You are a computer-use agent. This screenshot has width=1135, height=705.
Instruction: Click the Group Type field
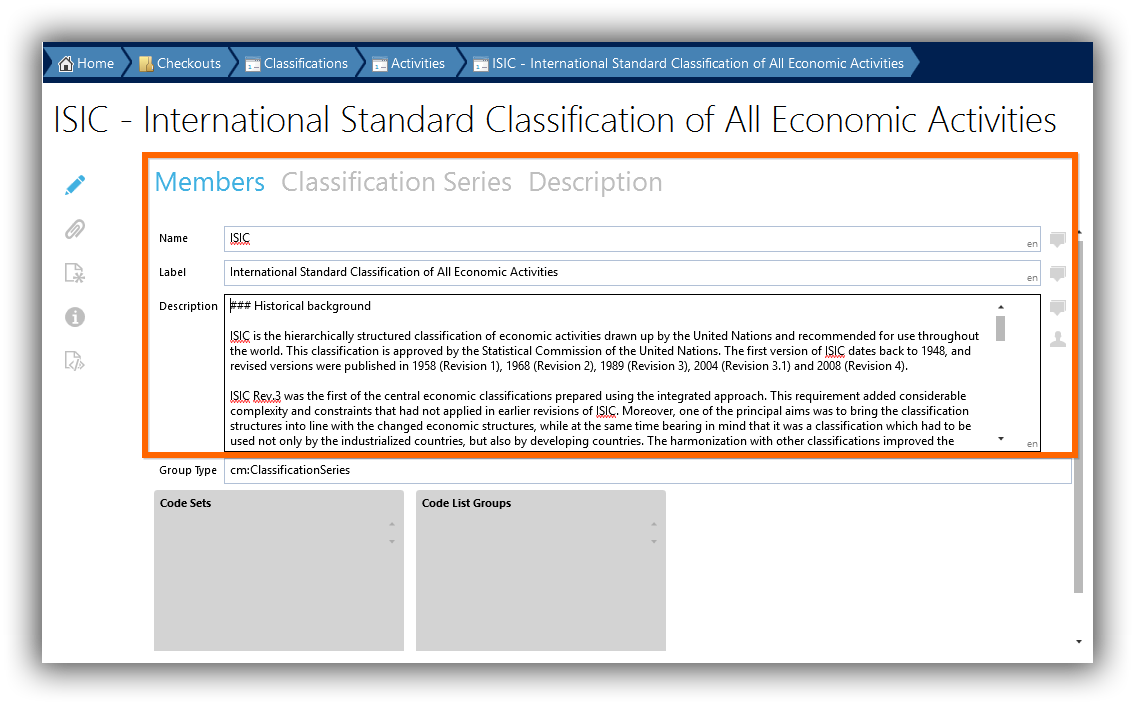pyautogui.click(x=647, y=470)
